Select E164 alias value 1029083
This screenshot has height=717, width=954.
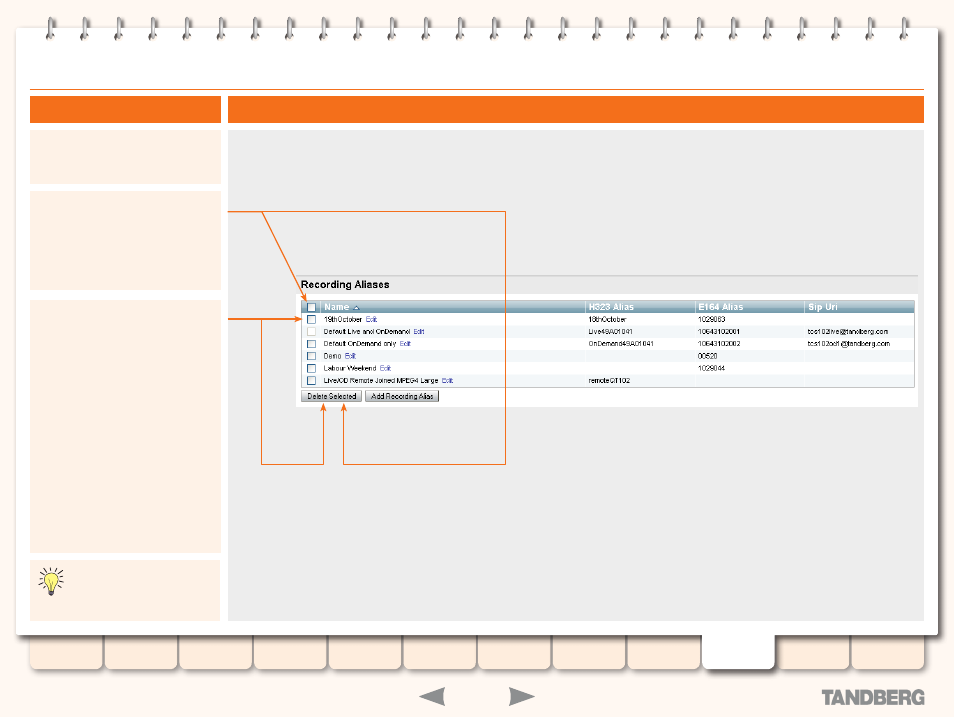(x=711, y=320)
